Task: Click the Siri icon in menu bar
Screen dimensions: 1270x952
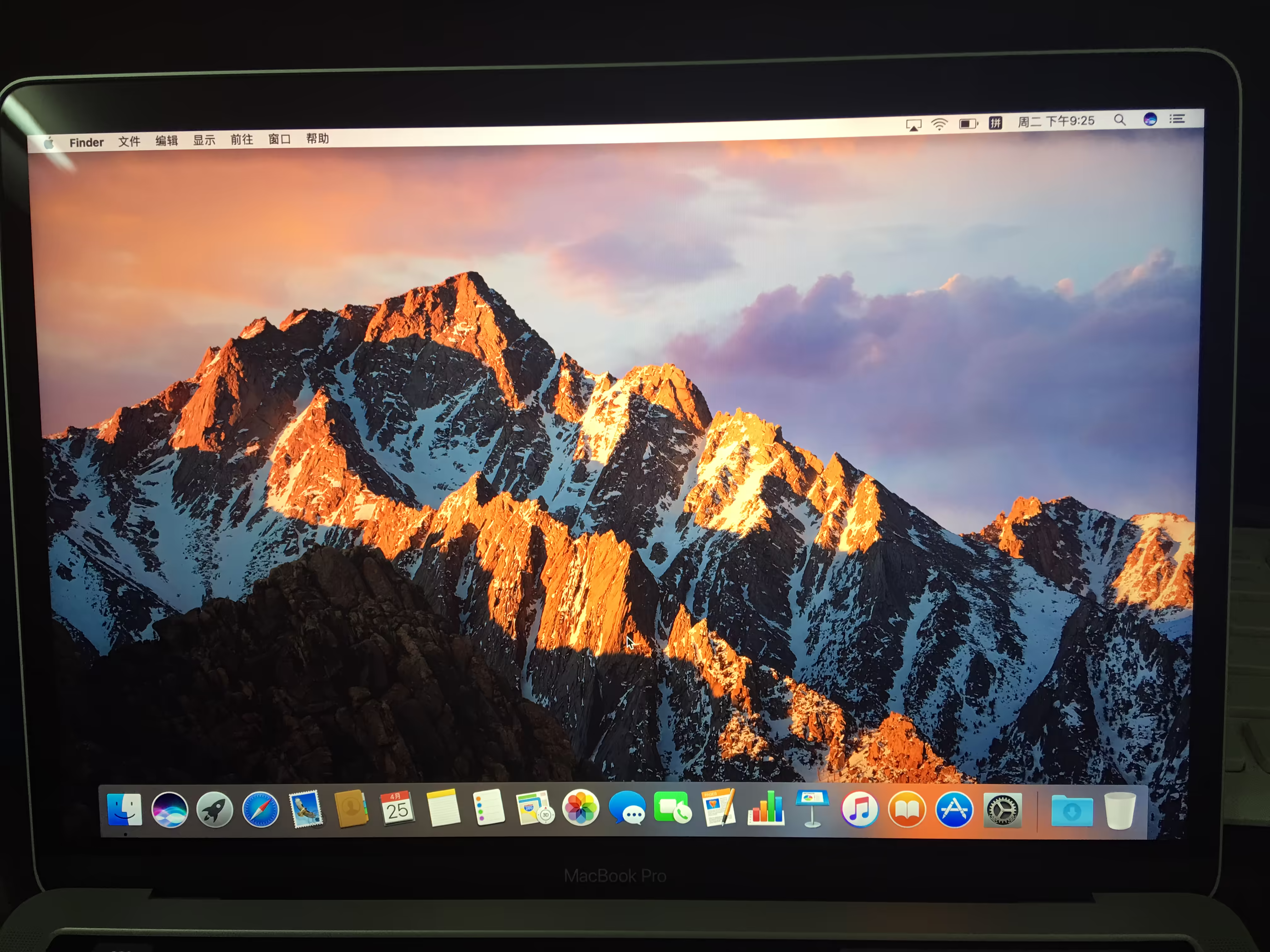Action: tap(1150, 119)
